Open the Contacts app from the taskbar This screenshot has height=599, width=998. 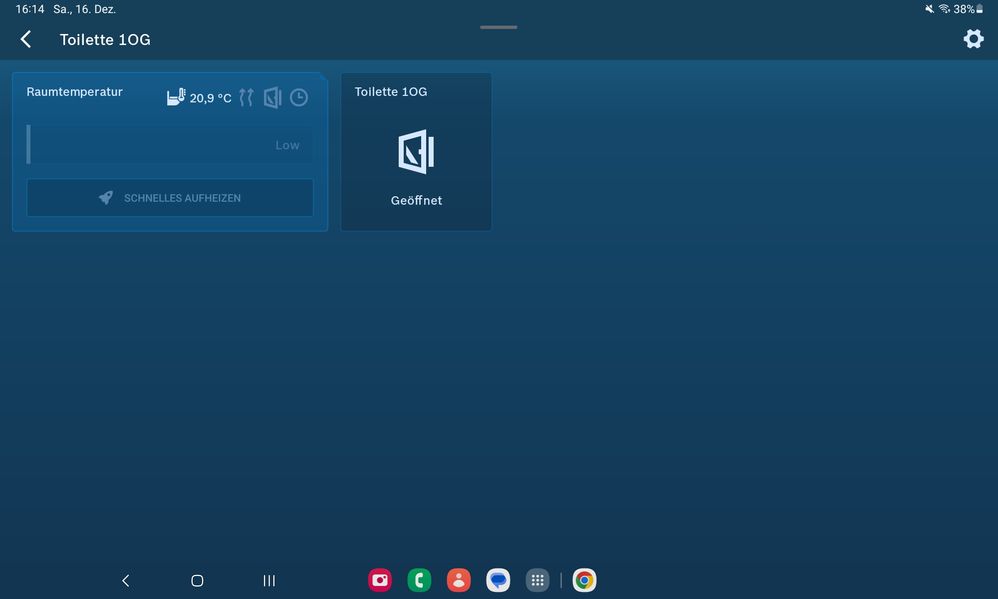coord(458,580)
